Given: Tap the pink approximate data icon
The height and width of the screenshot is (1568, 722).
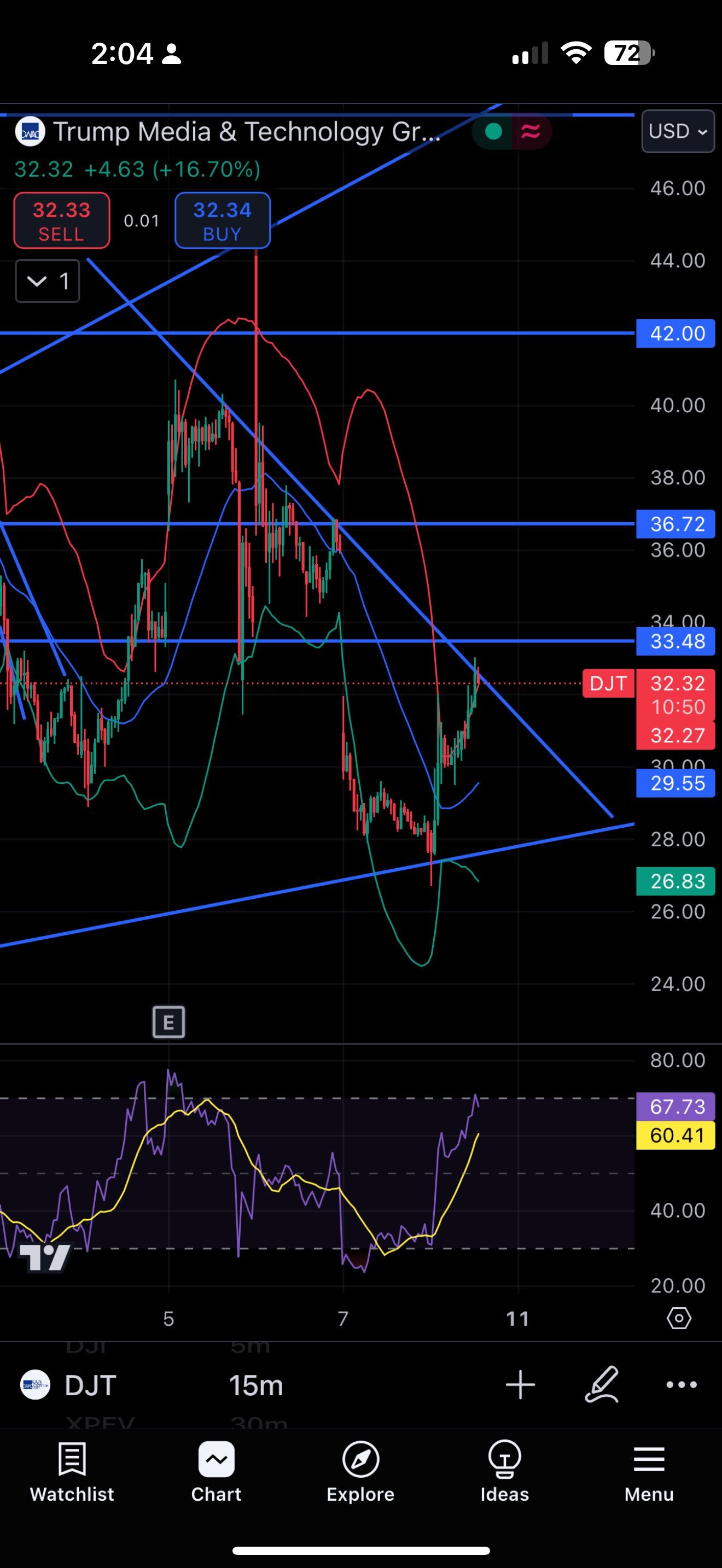Looking at the screenshot, I should click(530, 131).
